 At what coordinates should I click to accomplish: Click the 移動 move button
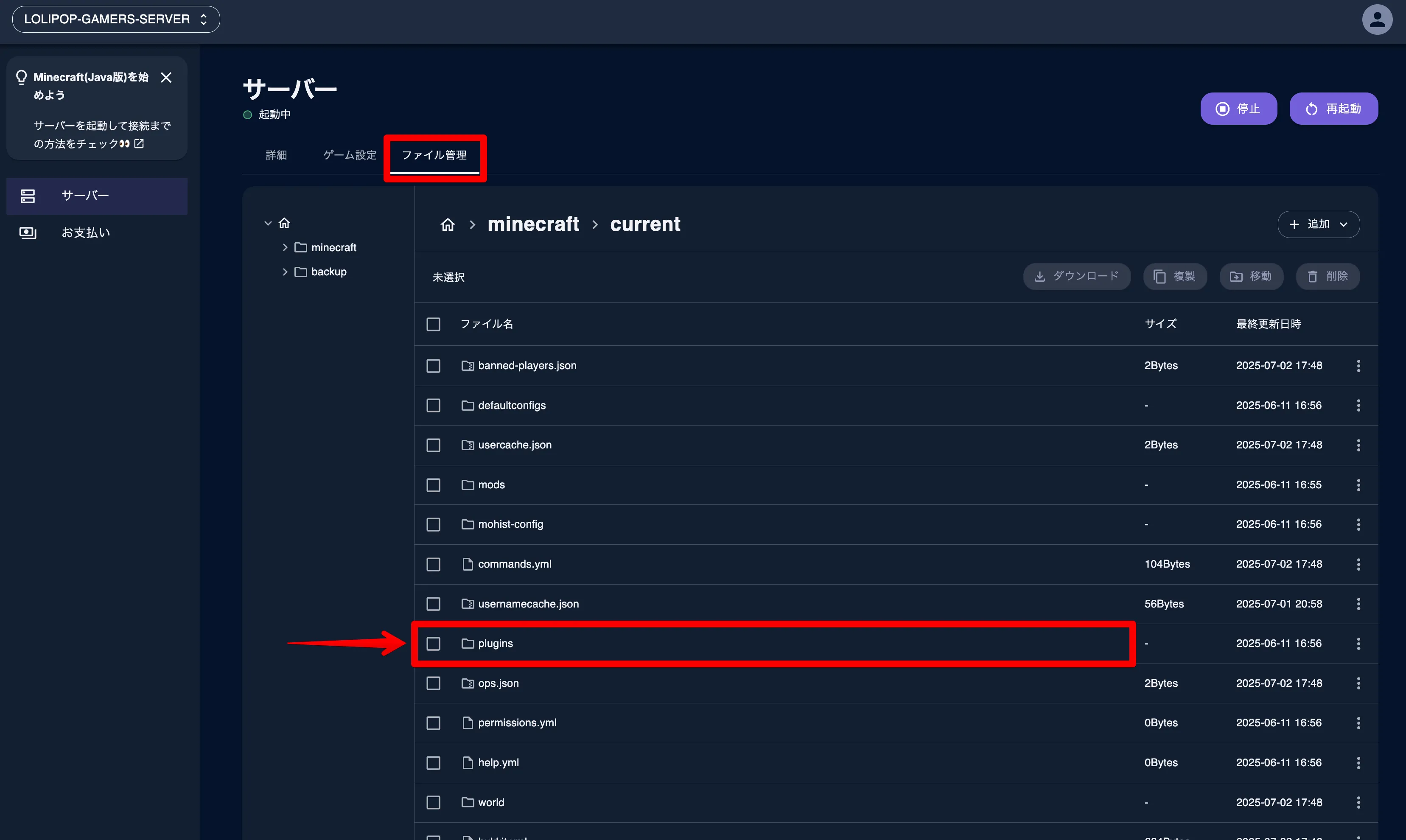pyautogui.click(x=1251, y=276)
